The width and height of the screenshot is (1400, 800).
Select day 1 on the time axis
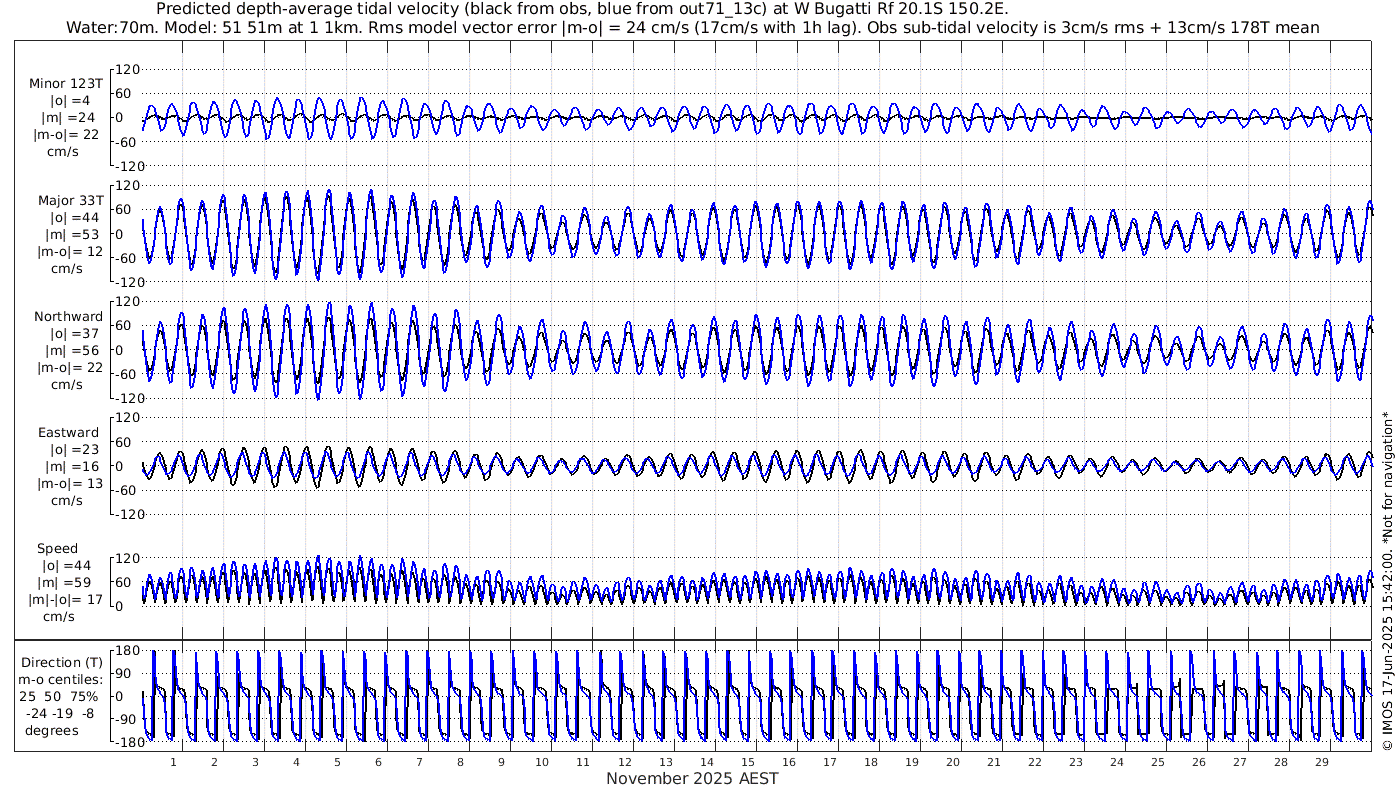click(x=173, y=762)
